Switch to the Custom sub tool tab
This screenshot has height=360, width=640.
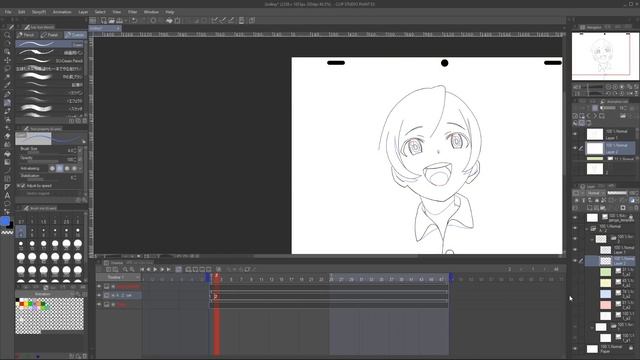pyautogui.click(x=75, y=35)
